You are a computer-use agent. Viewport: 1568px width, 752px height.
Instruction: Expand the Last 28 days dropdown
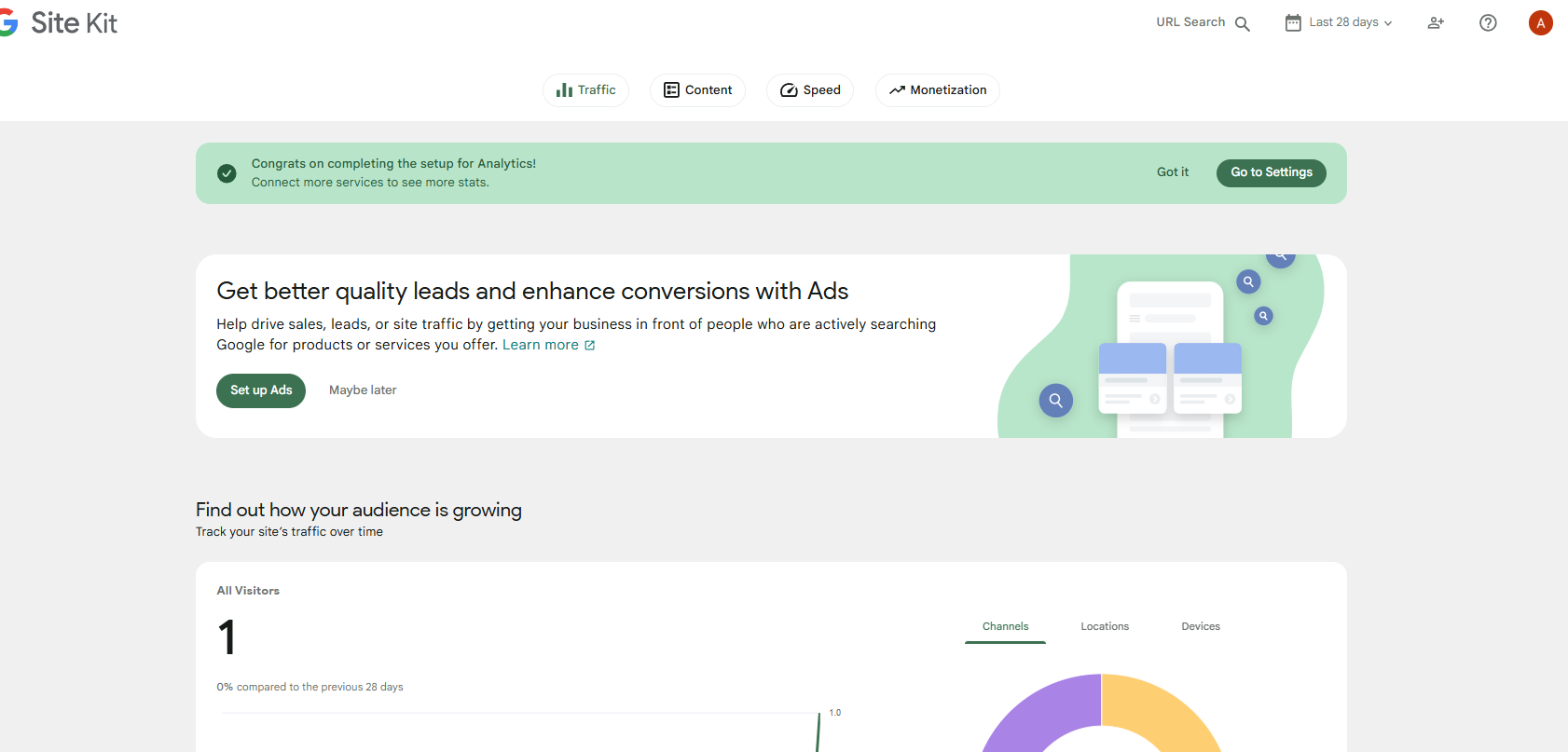1339,23
